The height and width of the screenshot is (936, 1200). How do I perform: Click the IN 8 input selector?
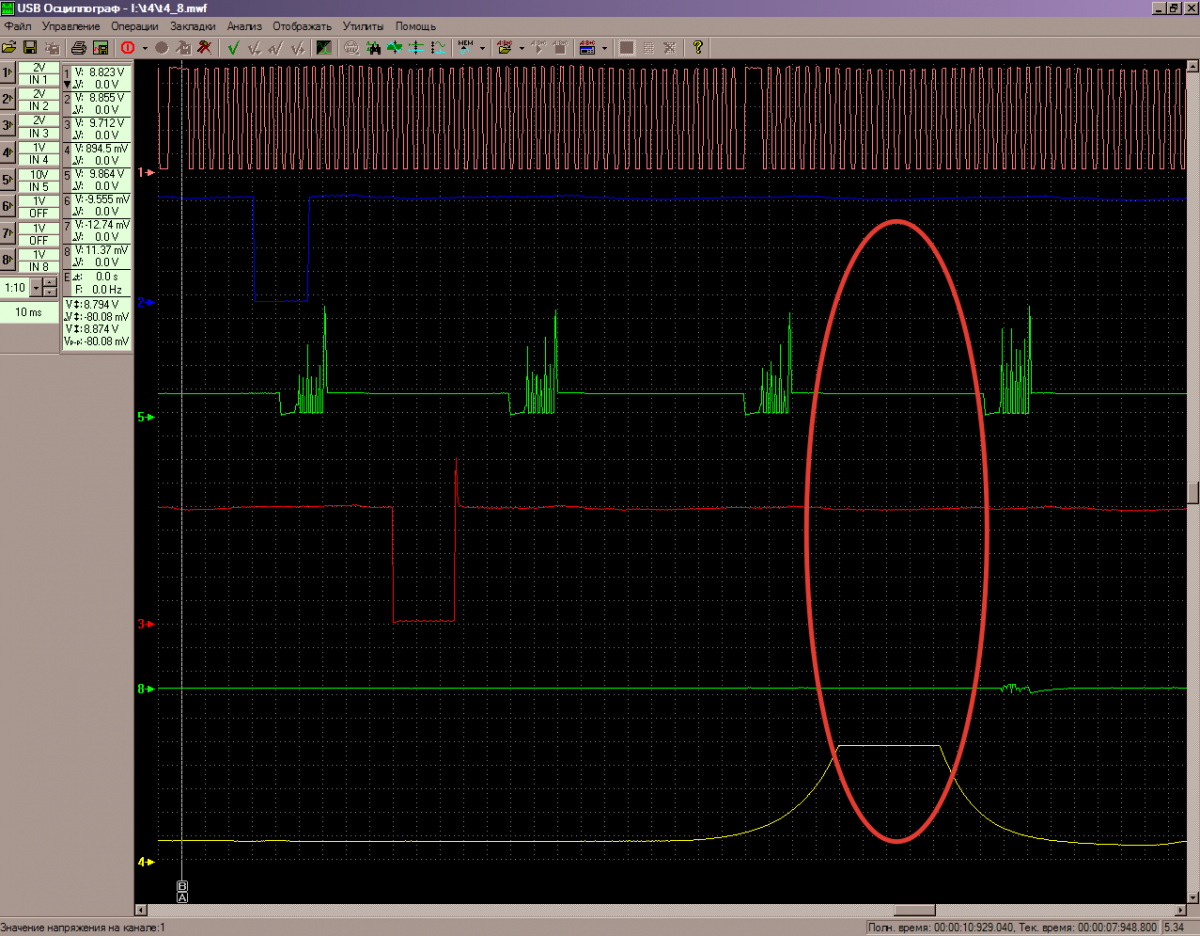pos(39,266)
